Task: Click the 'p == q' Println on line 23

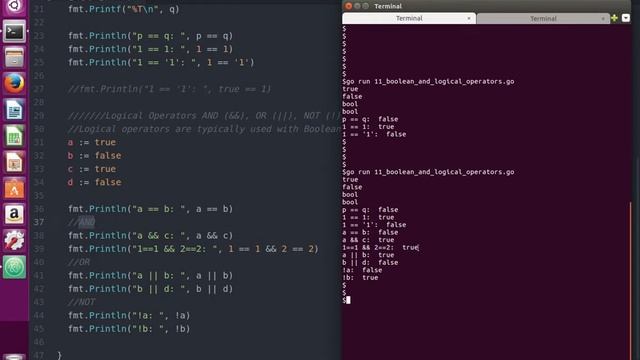Action: (x=150, y=36)
